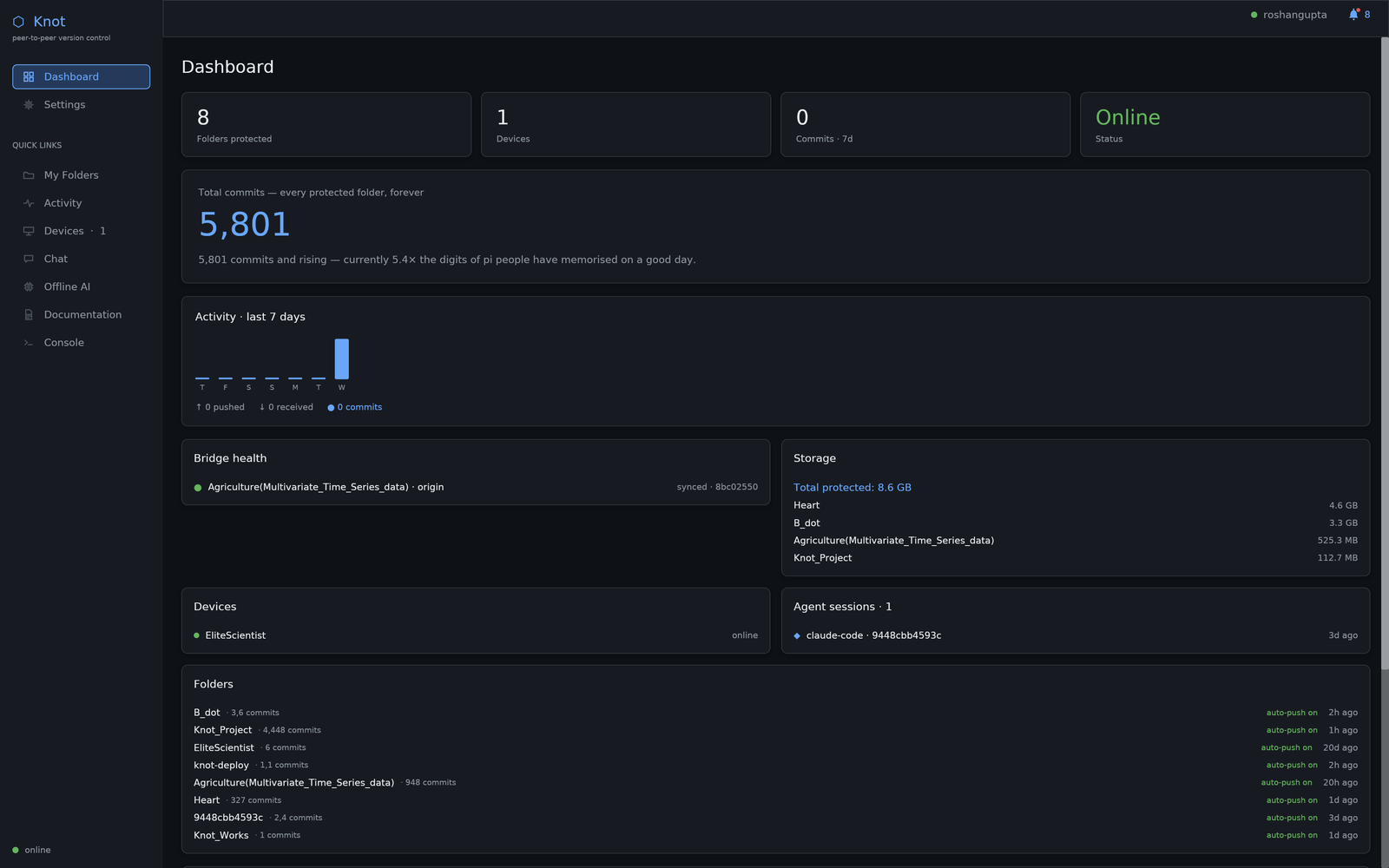Click the Dashboard grid icon in sidebar

coord(29,76)
